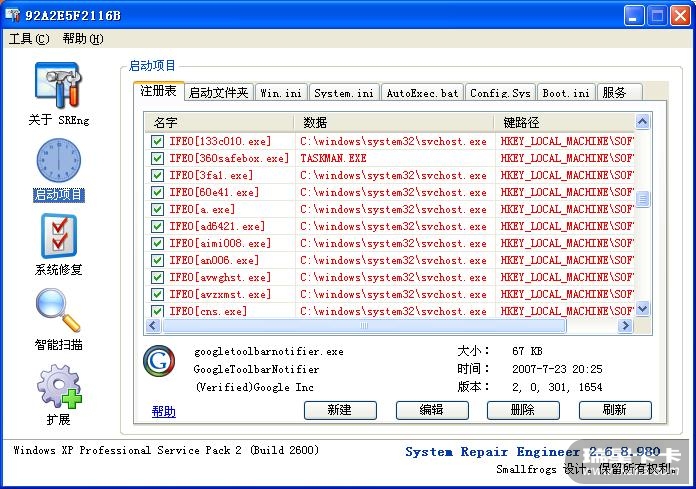Open the 系统修复 checklist icon
The image size is (696, 489).
59,236
